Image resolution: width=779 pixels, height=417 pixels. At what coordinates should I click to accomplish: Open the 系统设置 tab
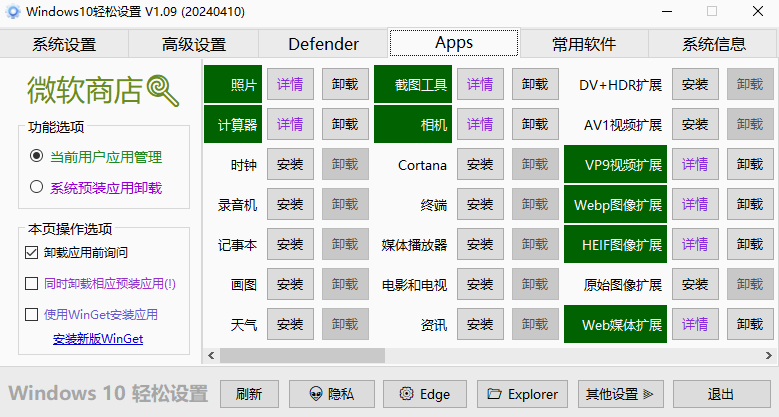coord(64,44)
